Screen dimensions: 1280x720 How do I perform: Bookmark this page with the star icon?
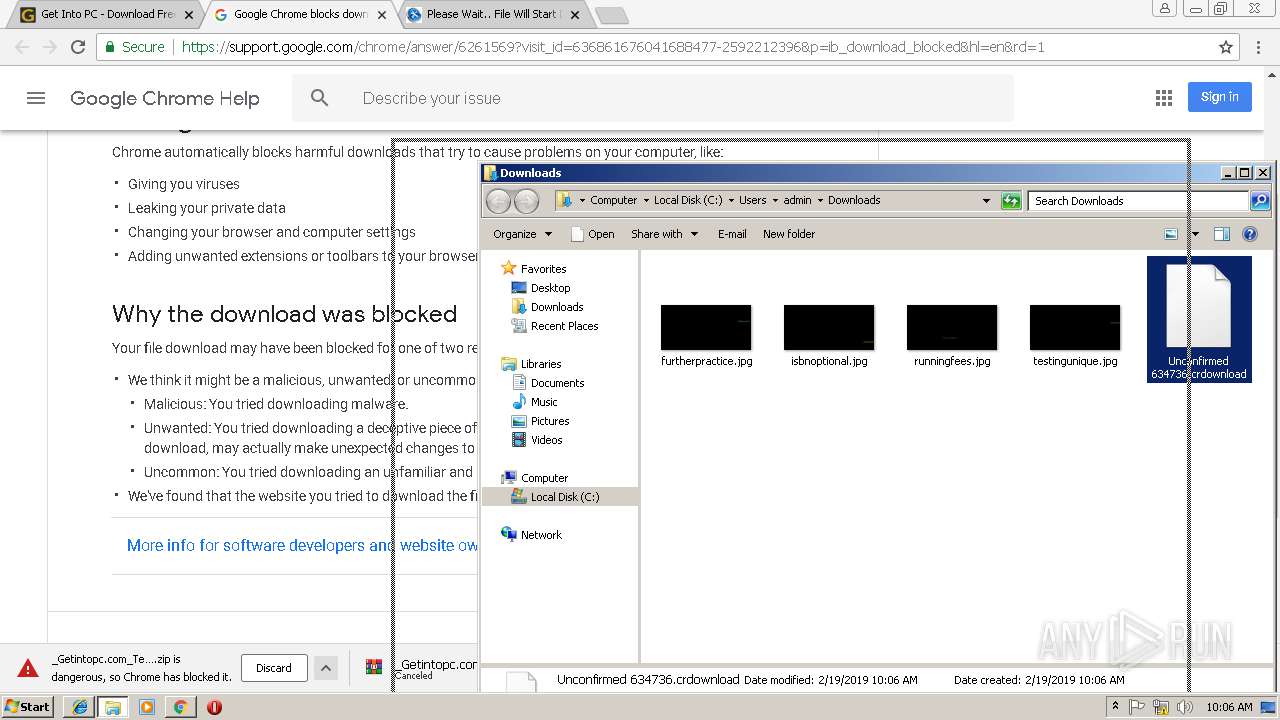click(x=1226, y=47)
